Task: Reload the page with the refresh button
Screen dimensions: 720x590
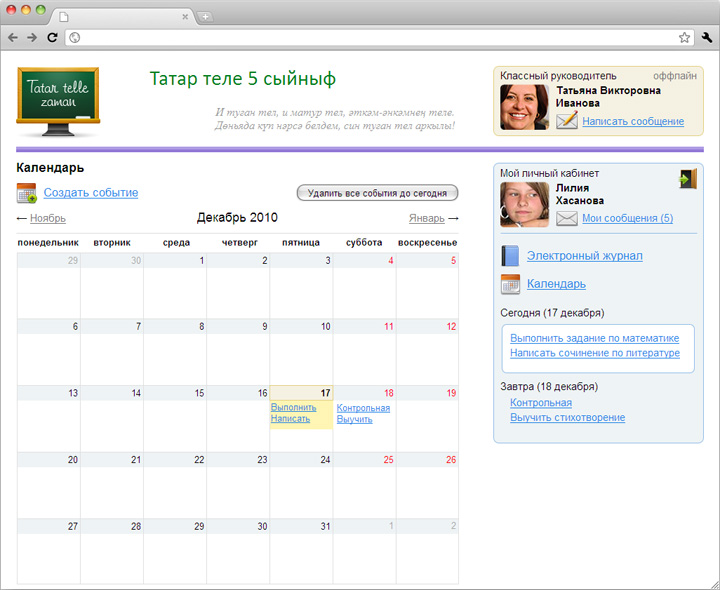Action: coord(52,38)
